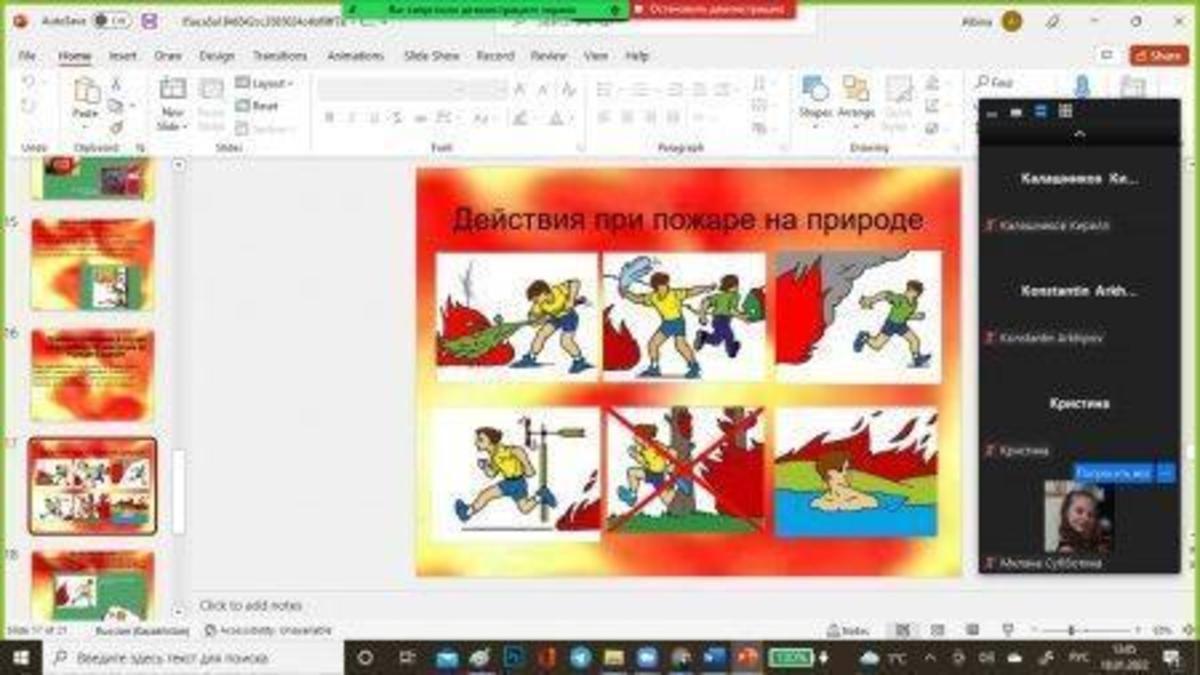
Task: Toggle Bold formatting
Action: [329, 119]
